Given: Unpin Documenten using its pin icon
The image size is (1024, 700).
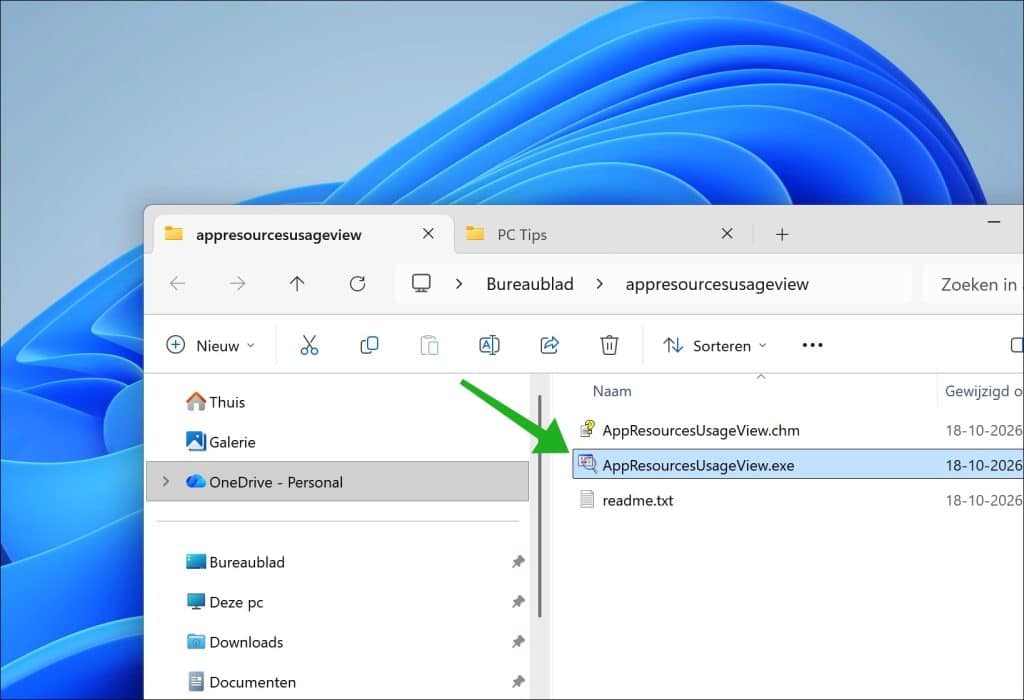Looking at the screenshot, I should (518, 682).
